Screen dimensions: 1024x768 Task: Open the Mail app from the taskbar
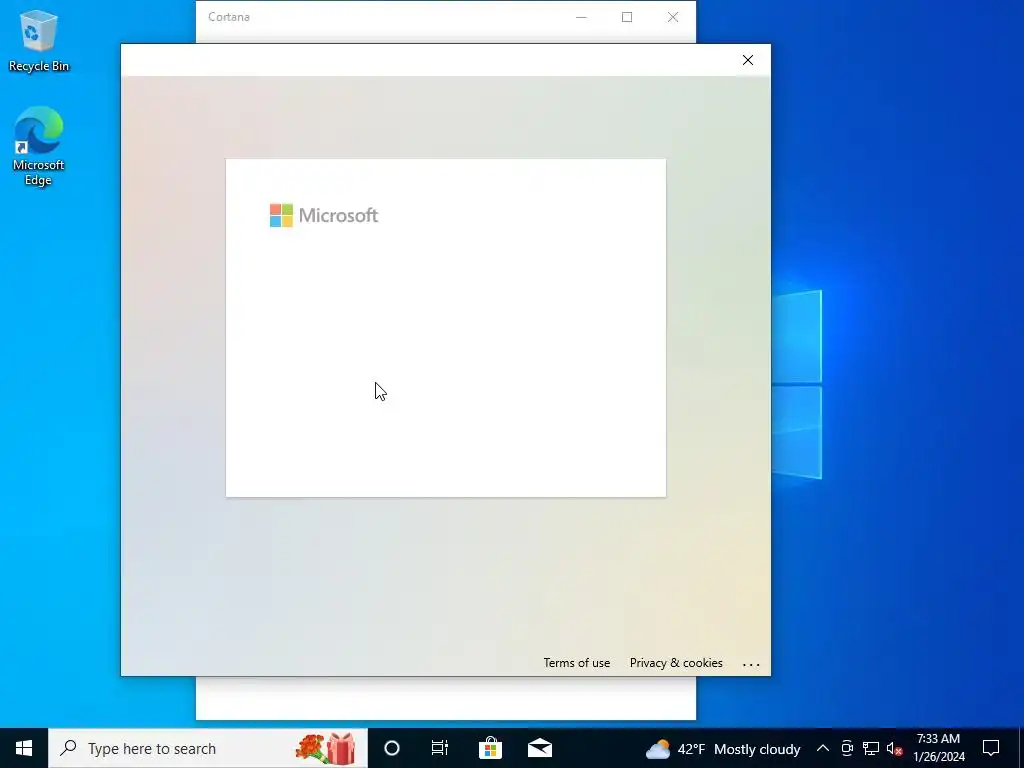click(539, 748)
